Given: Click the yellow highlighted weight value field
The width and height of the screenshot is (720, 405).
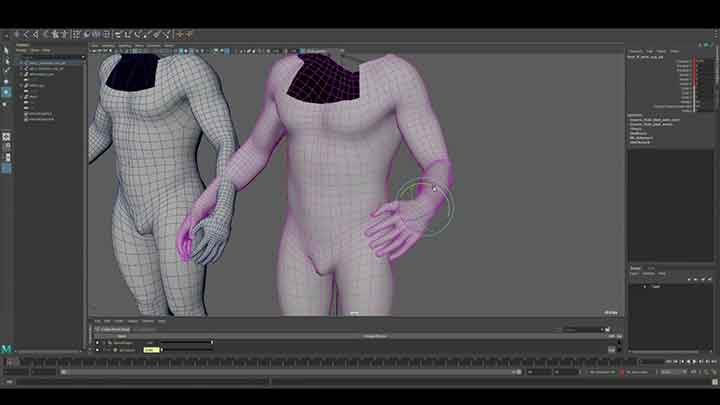Looking at the screenshot, I should [x=151, y=350].
